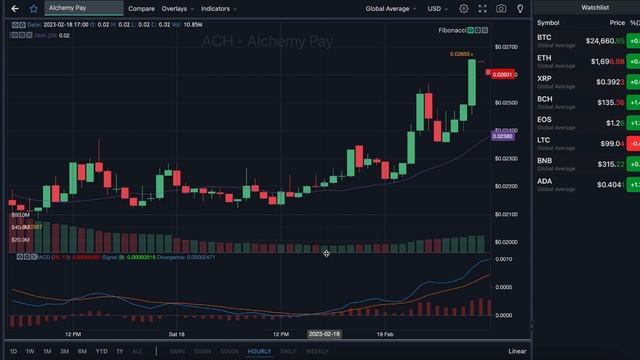Click the red price alert flag icon

[x=488, y=72]
